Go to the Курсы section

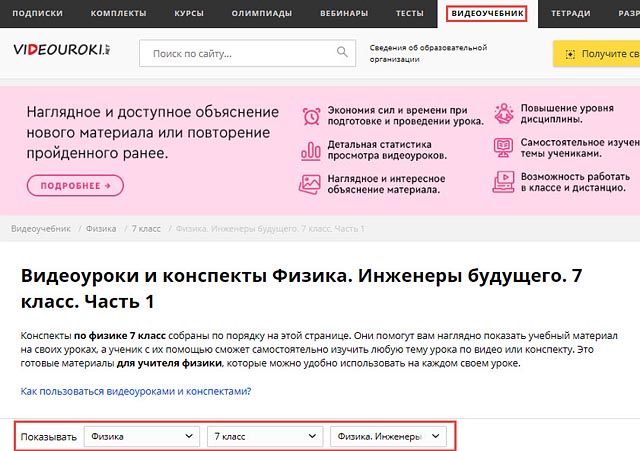click(x=189, y=13)
